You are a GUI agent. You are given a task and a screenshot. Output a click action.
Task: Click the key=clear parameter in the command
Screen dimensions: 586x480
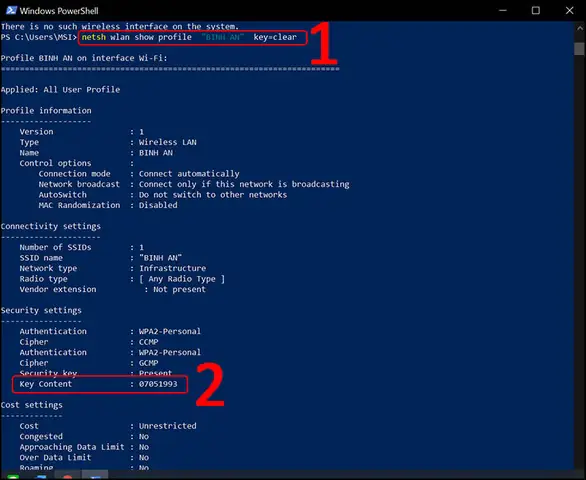tap(275, 37)
